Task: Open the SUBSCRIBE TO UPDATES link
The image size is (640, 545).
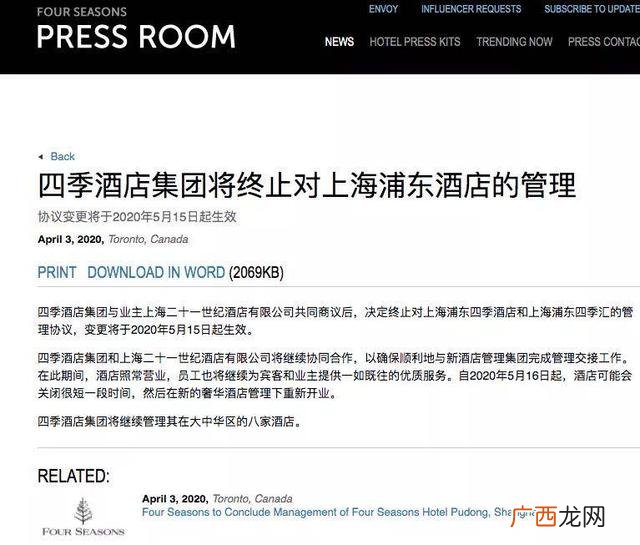Action: 592,9
